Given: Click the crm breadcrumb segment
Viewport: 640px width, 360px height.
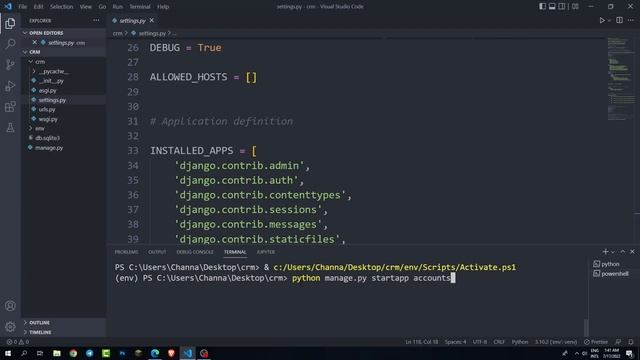Looking at the screenshot, I should 118,33.
